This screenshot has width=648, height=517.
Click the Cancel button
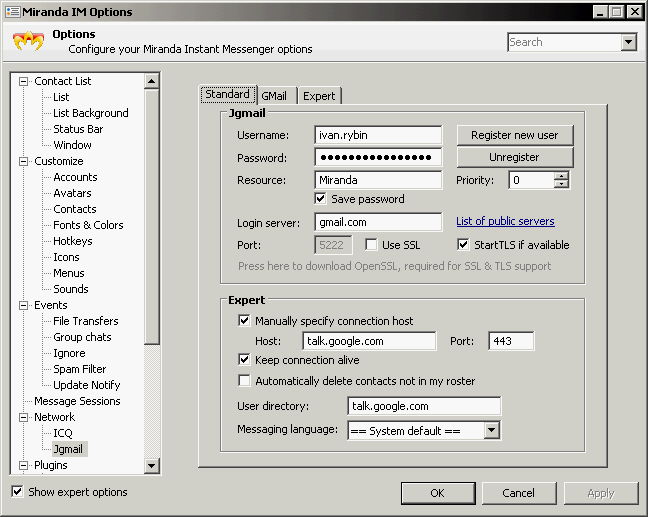(x=519, y=493)
